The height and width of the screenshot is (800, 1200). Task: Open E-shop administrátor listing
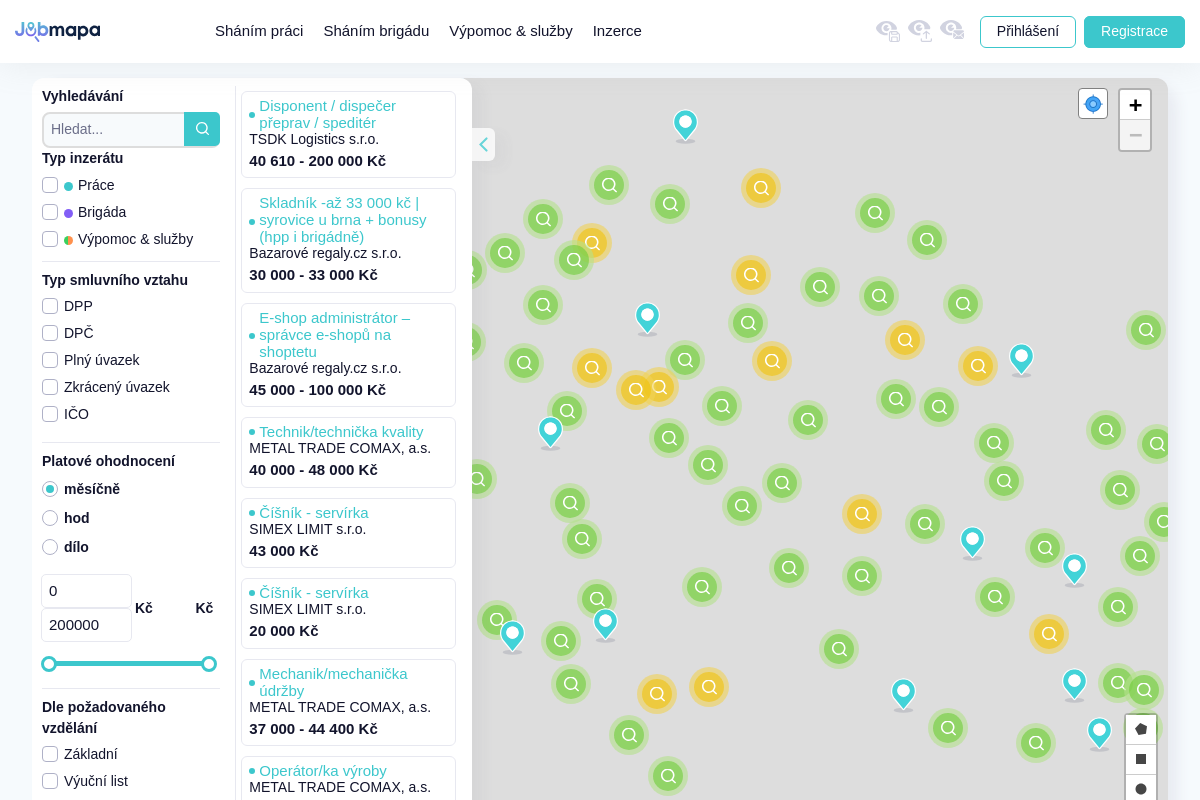(x=335, y=335)
